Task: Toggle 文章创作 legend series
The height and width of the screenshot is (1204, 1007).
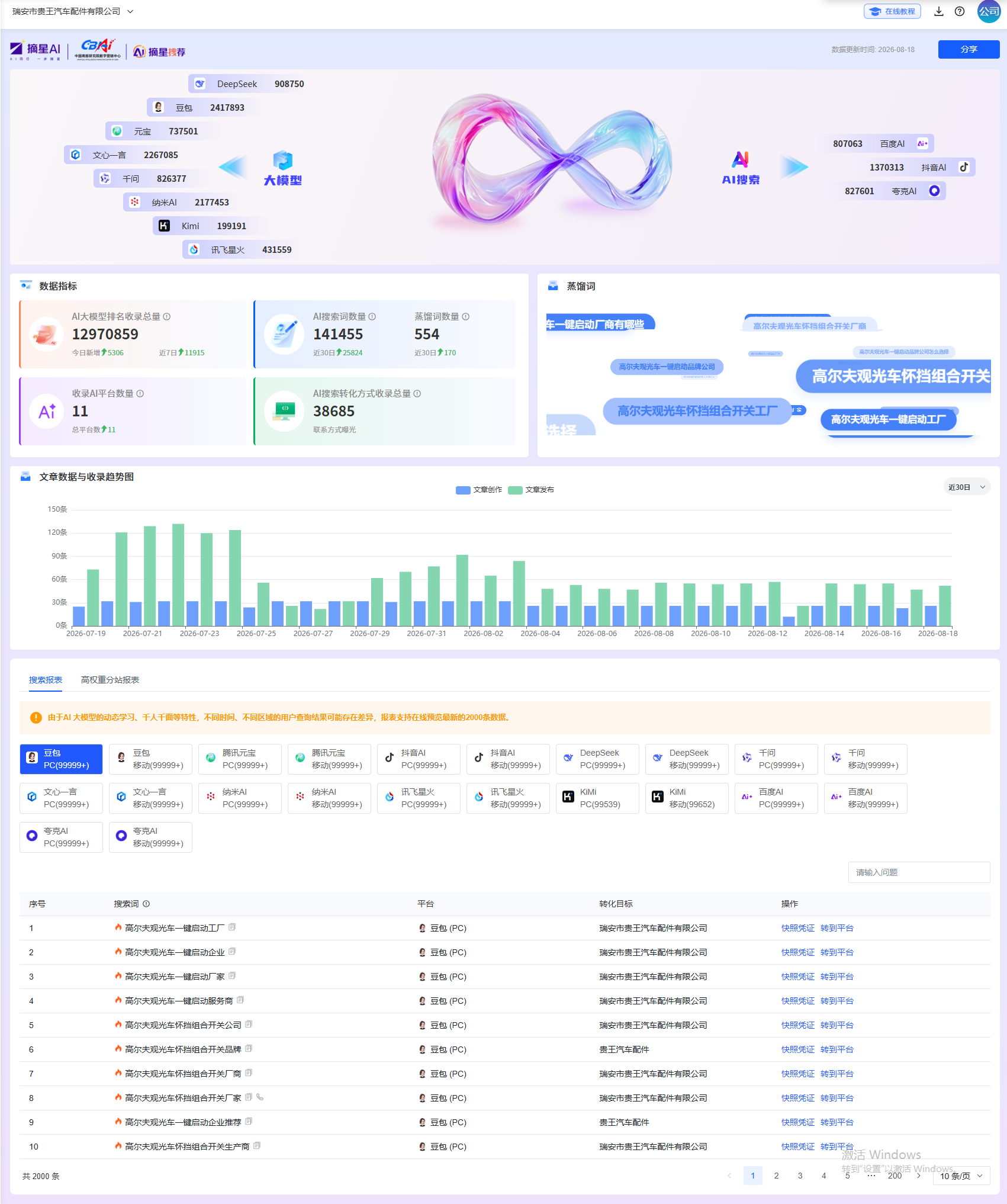Action: click(x=479, y=490)
